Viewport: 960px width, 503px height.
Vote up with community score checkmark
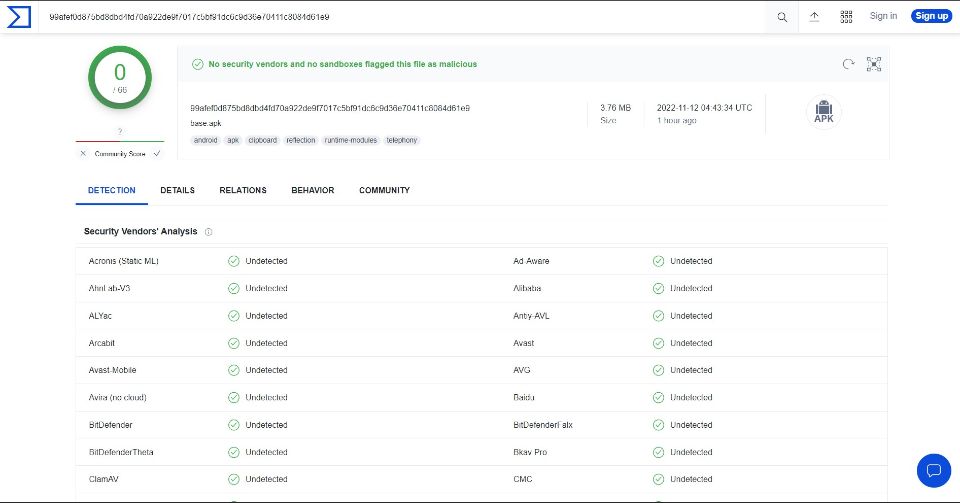pyautogui.click(x=157, y=154)
